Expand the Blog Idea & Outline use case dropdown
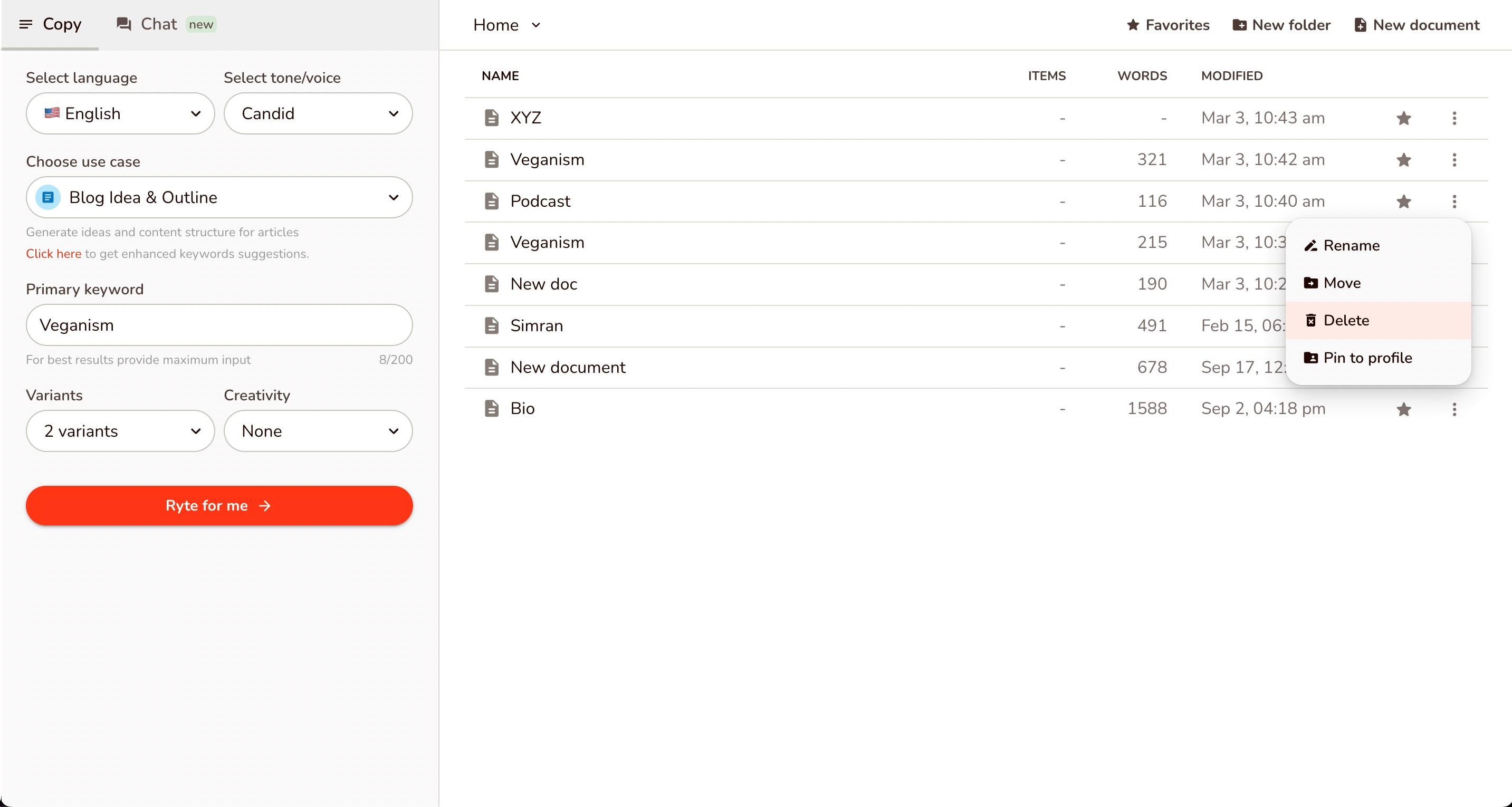The image size is (1512, 807). (x=219, y=197)
